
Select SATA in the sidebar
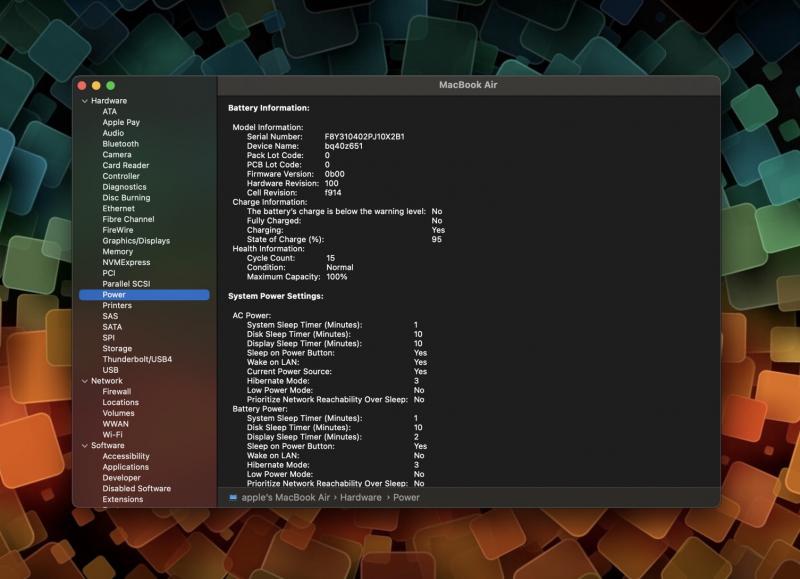pos(112,327)
